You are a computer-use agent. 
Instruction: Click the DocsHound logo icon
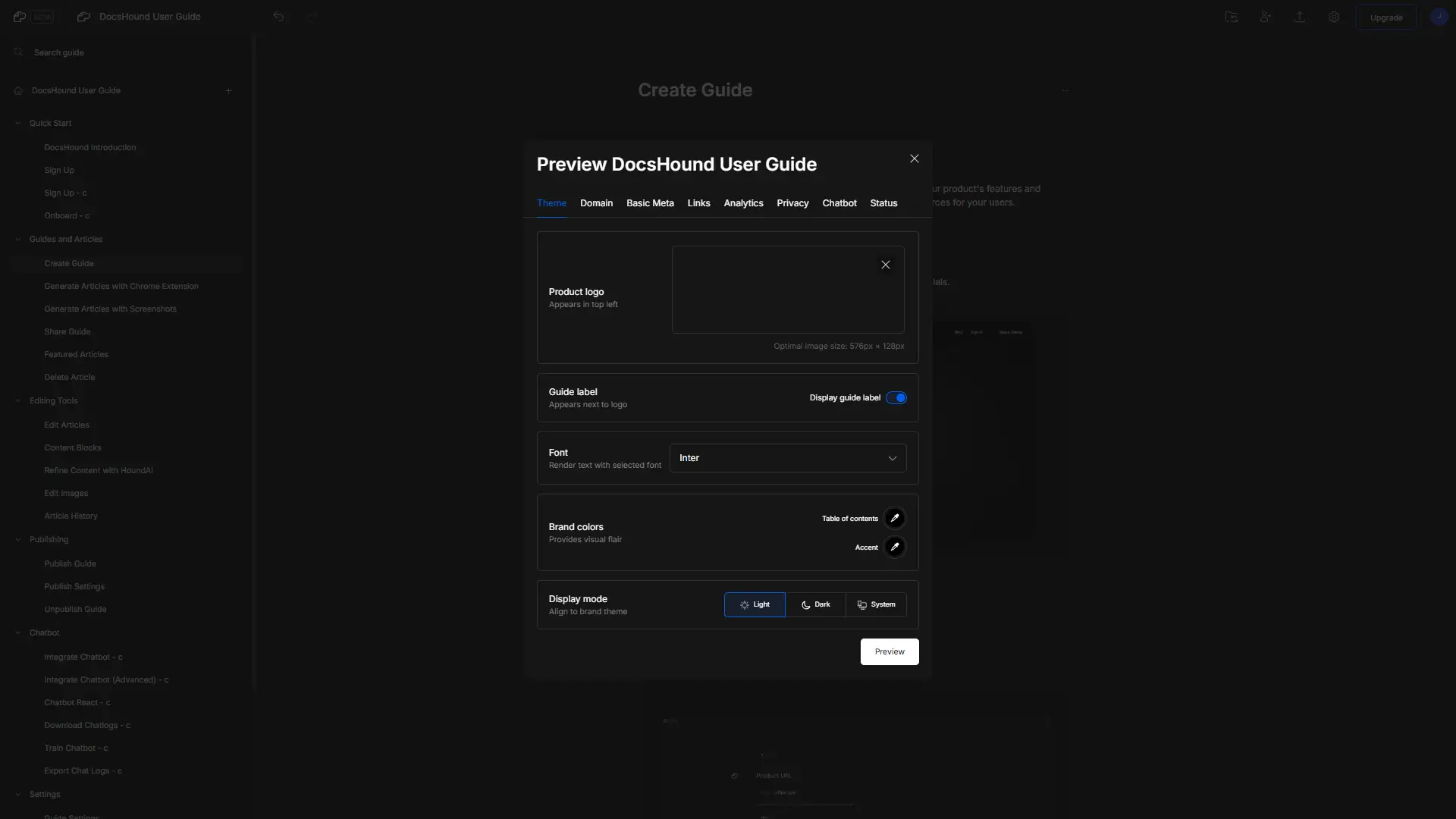(x=20, y=17)
